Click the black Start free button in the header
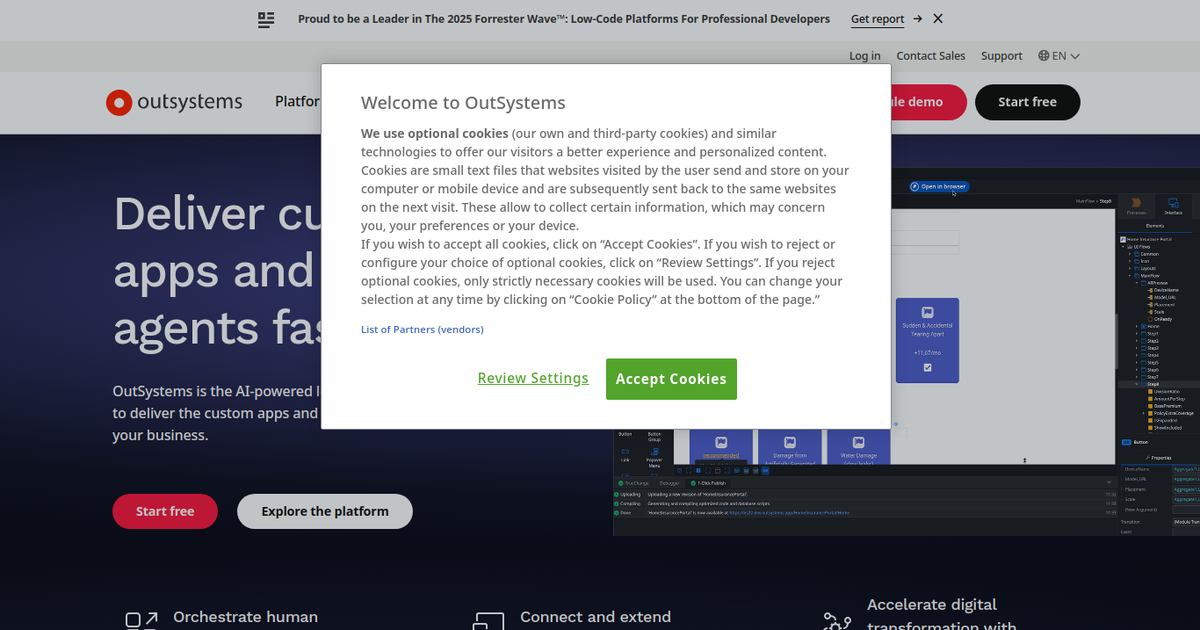Viewport: 1200px width, 630px height. click(1027, 102)
